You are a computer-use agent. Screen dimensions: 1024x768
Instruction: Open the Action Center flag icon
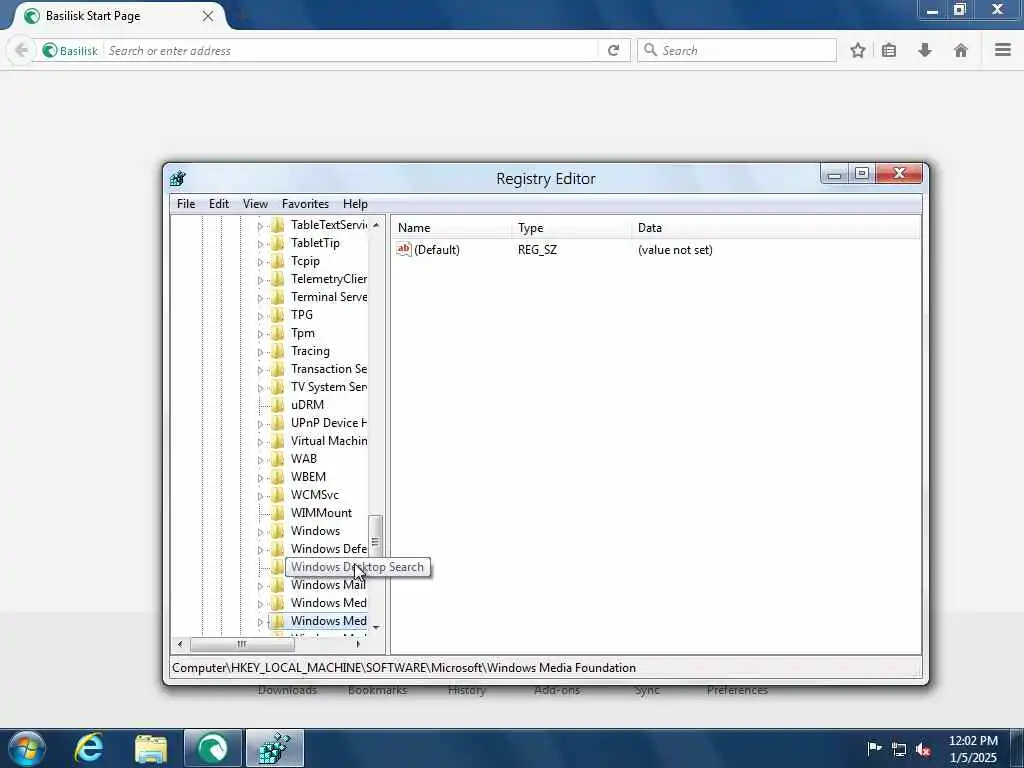tap(874, 748)
